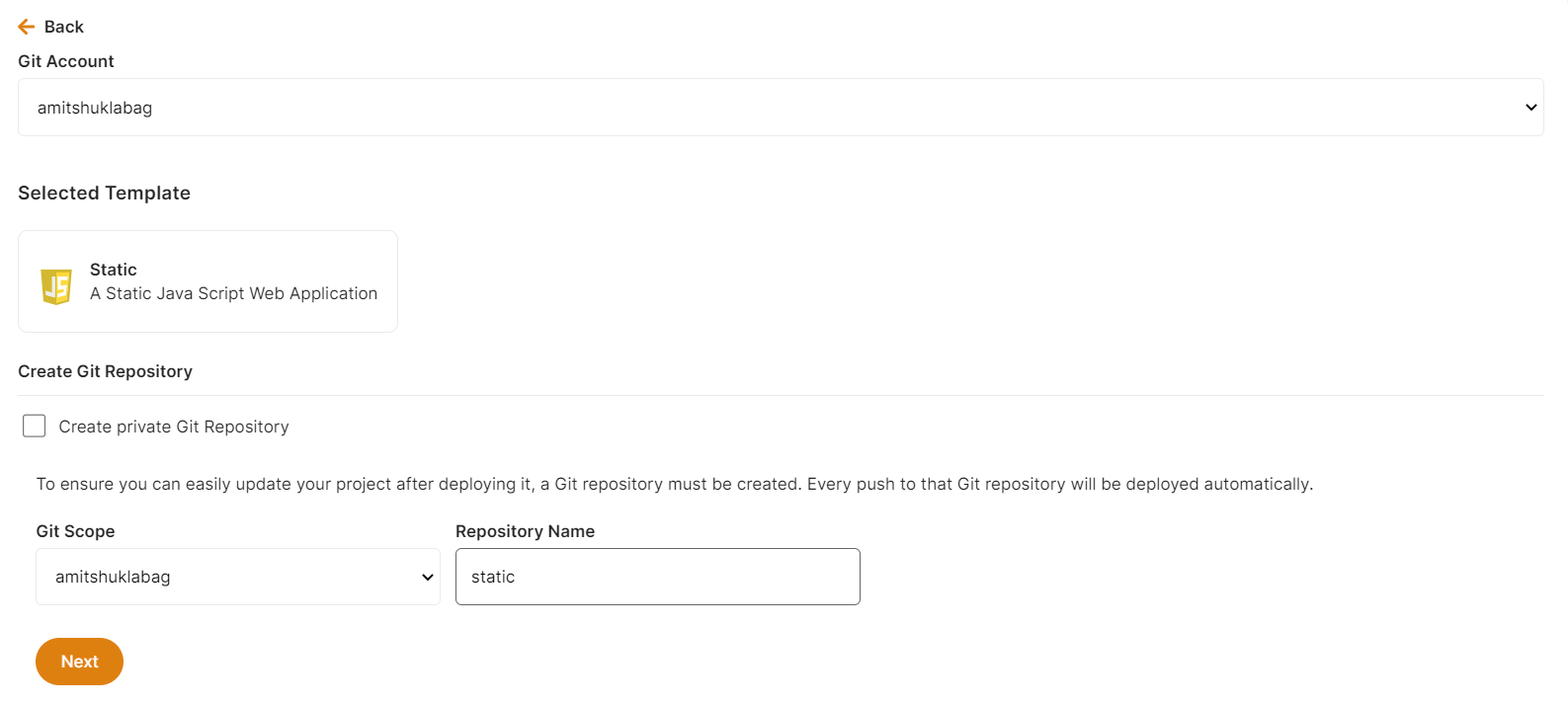Click the automatic deployment info paragraph

[674, 484]
